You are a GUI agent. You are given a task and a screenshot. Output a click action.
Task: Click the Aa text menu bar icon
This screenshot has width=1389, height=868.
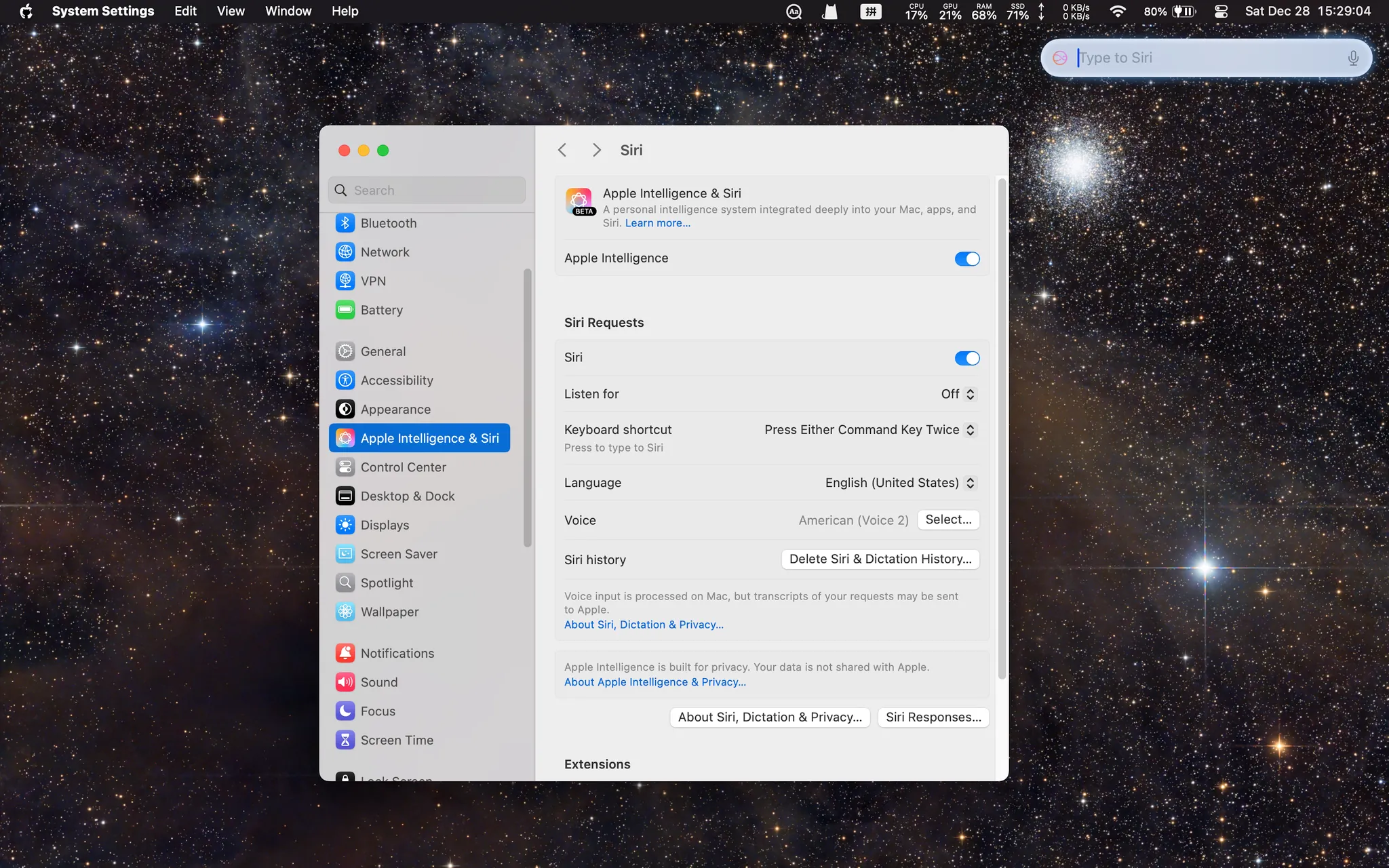click(794, 12)
